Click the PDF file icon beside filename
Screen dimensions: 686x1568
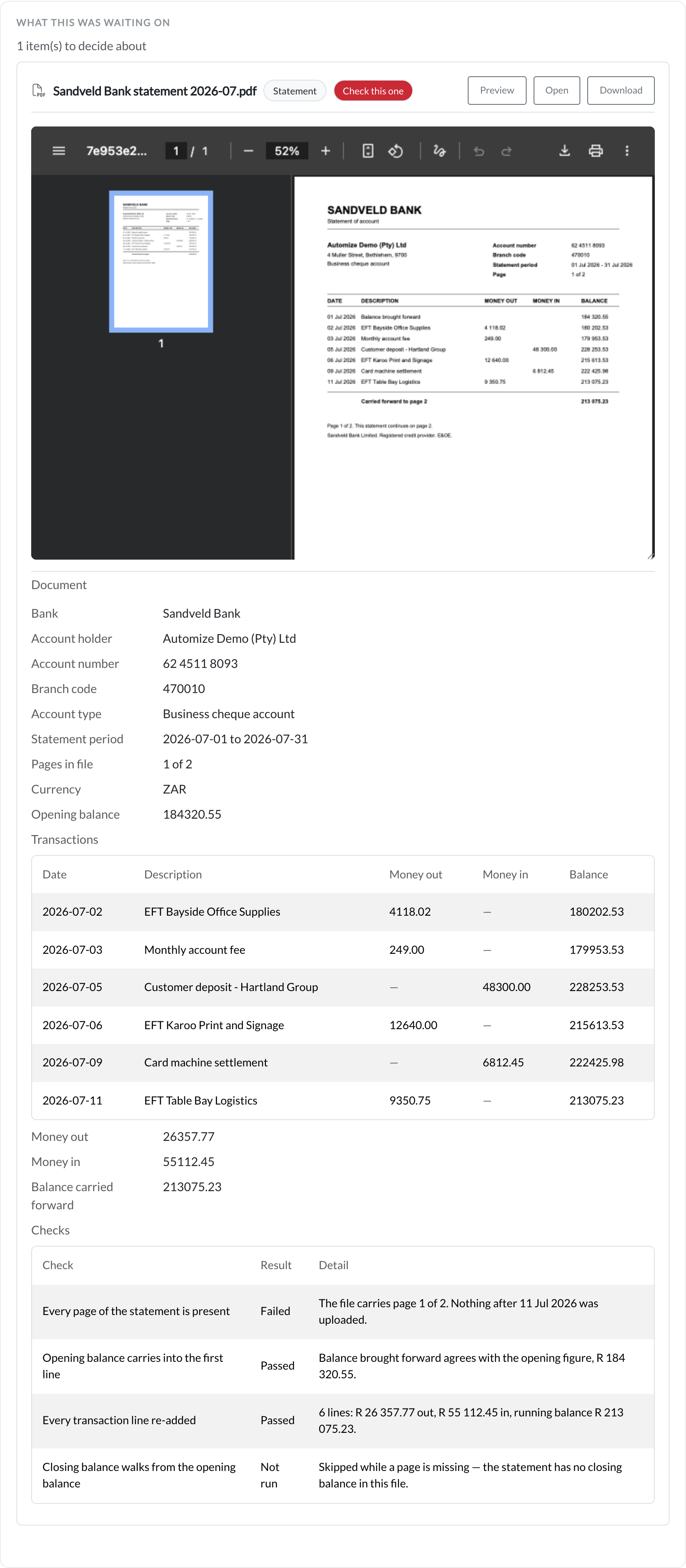coord(39,91)
